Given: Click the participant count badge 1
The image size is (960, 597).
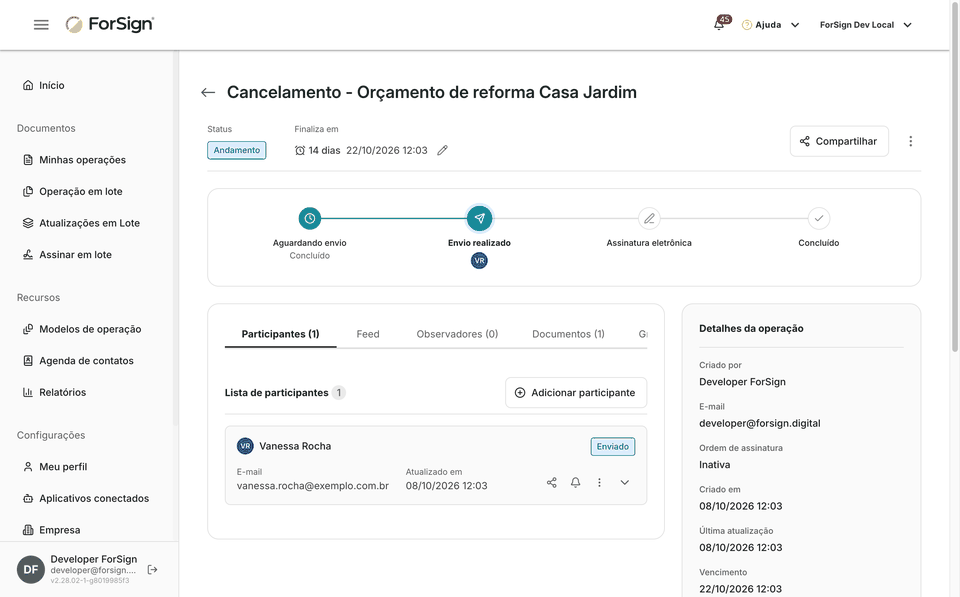Looking at the screenshot, I should [339, 392].
